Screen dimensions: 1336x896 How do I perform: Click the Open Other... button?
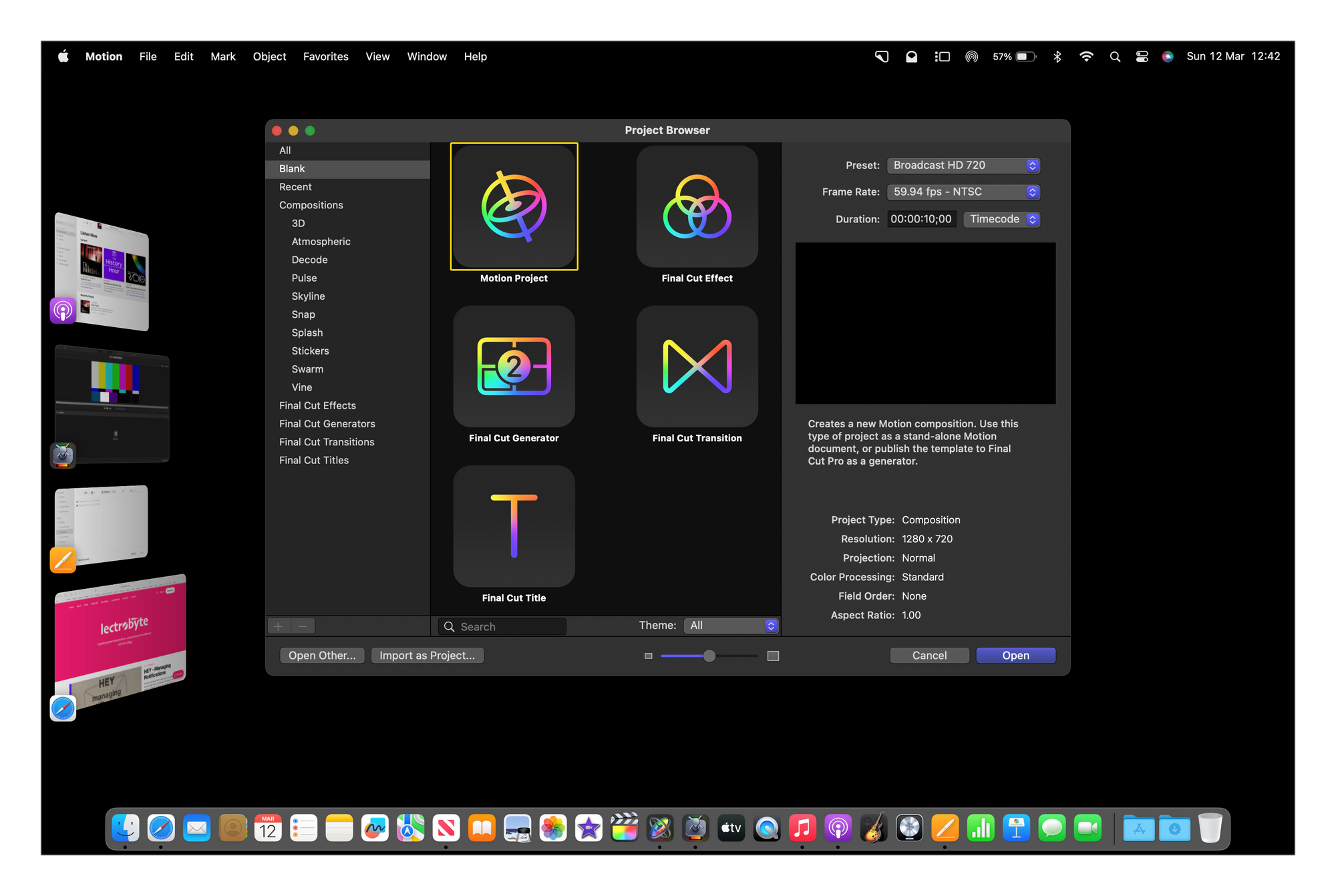click(x=322, y=656)
